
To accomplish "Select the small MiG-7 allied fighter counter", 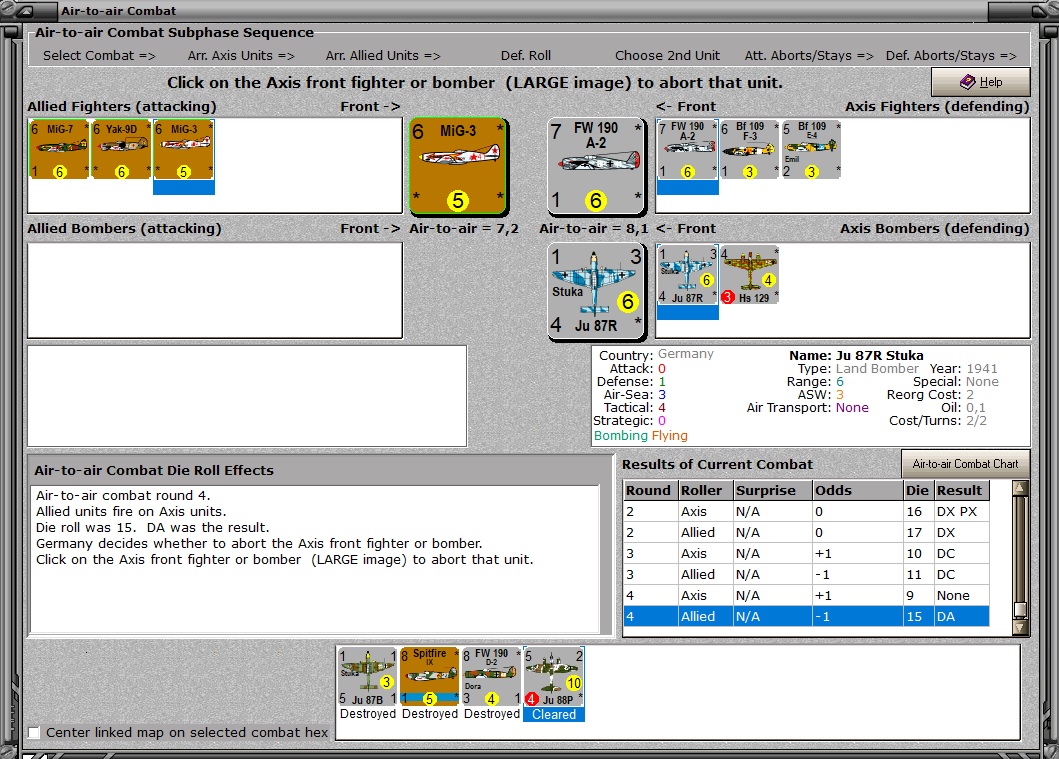I will pyautogui.click(x=59, y=149).
